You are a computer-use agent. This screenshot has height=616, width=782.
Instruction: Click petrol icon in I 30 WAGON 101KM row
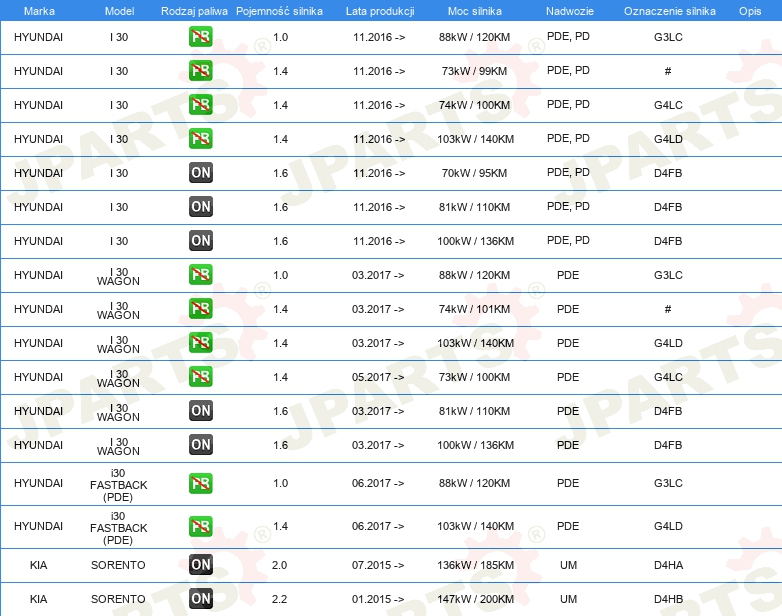pos(200,309)
